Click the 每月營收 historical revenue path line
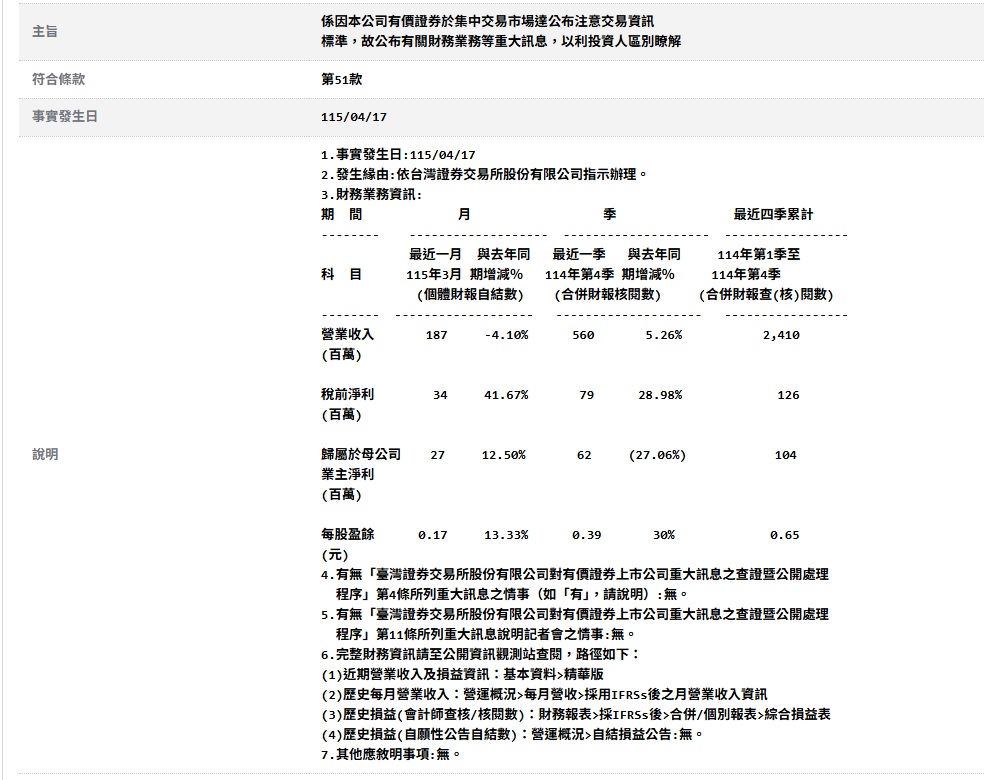The image size is (993, 780). (x=544, y=694)
